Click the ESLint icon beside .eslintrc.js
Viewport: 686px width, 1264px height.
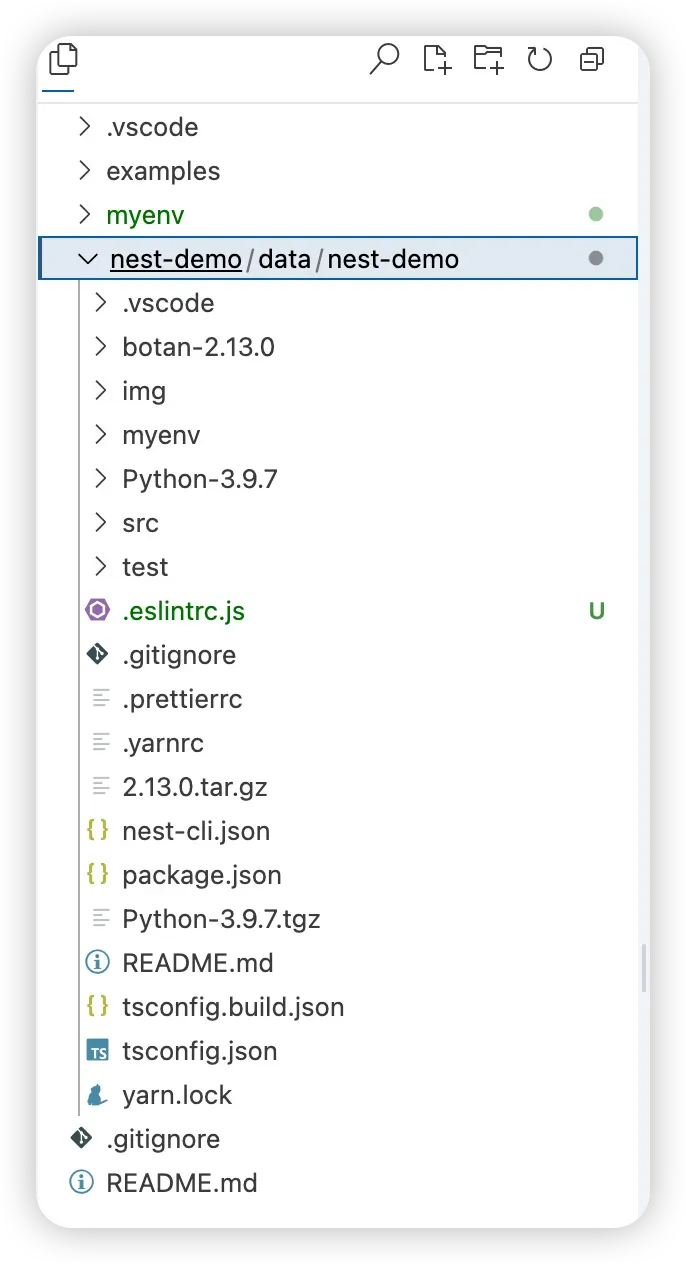(98, 611)
